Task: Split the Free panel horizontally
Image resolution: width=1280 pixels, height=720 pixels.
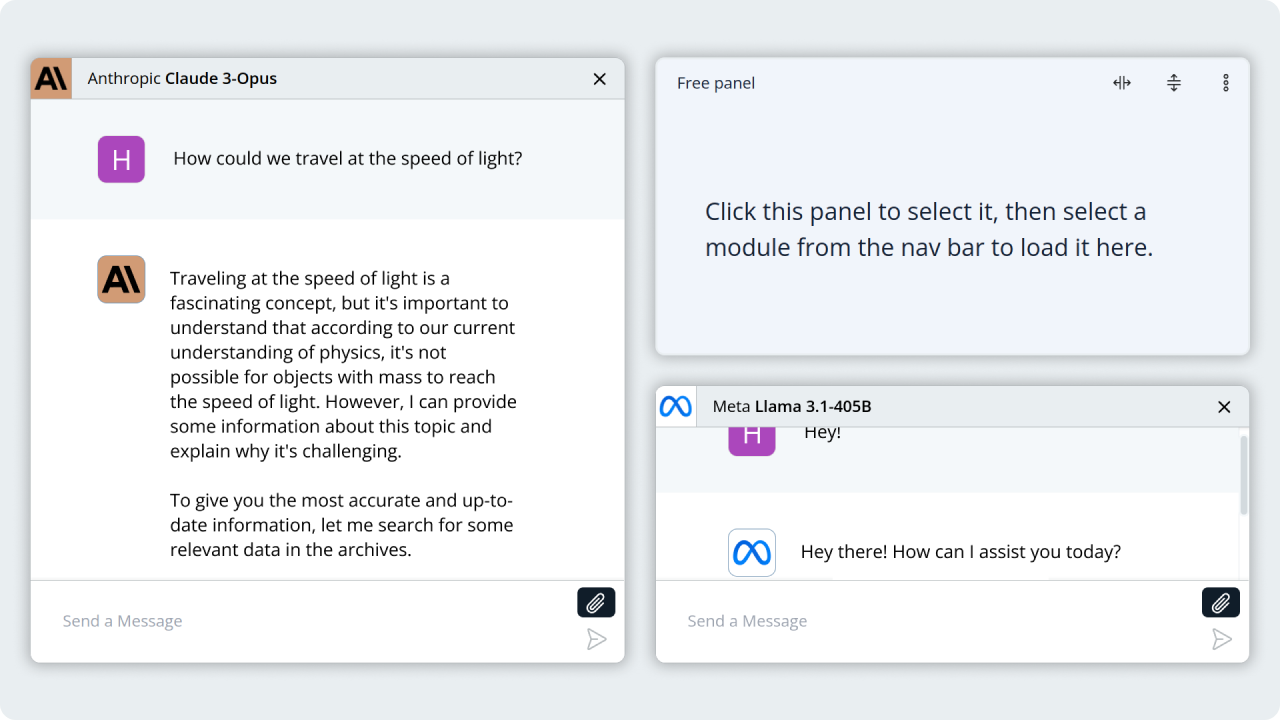Action: (x=1122, y=83)
